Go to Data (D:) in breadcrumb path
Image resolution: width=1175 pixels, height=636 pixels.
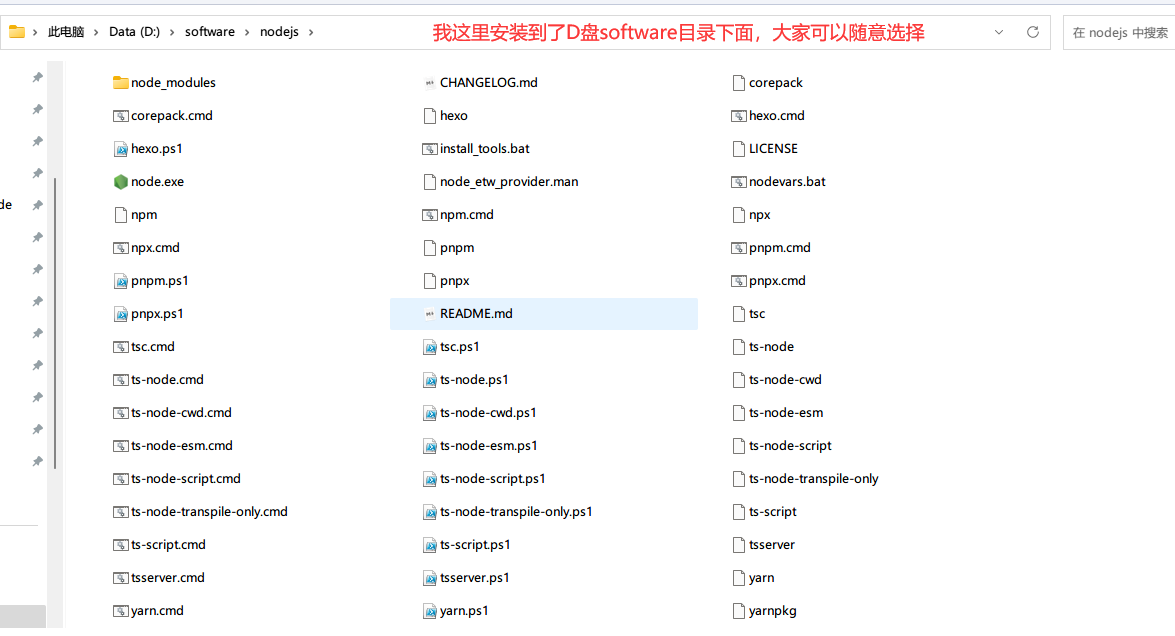pos(135,32)
